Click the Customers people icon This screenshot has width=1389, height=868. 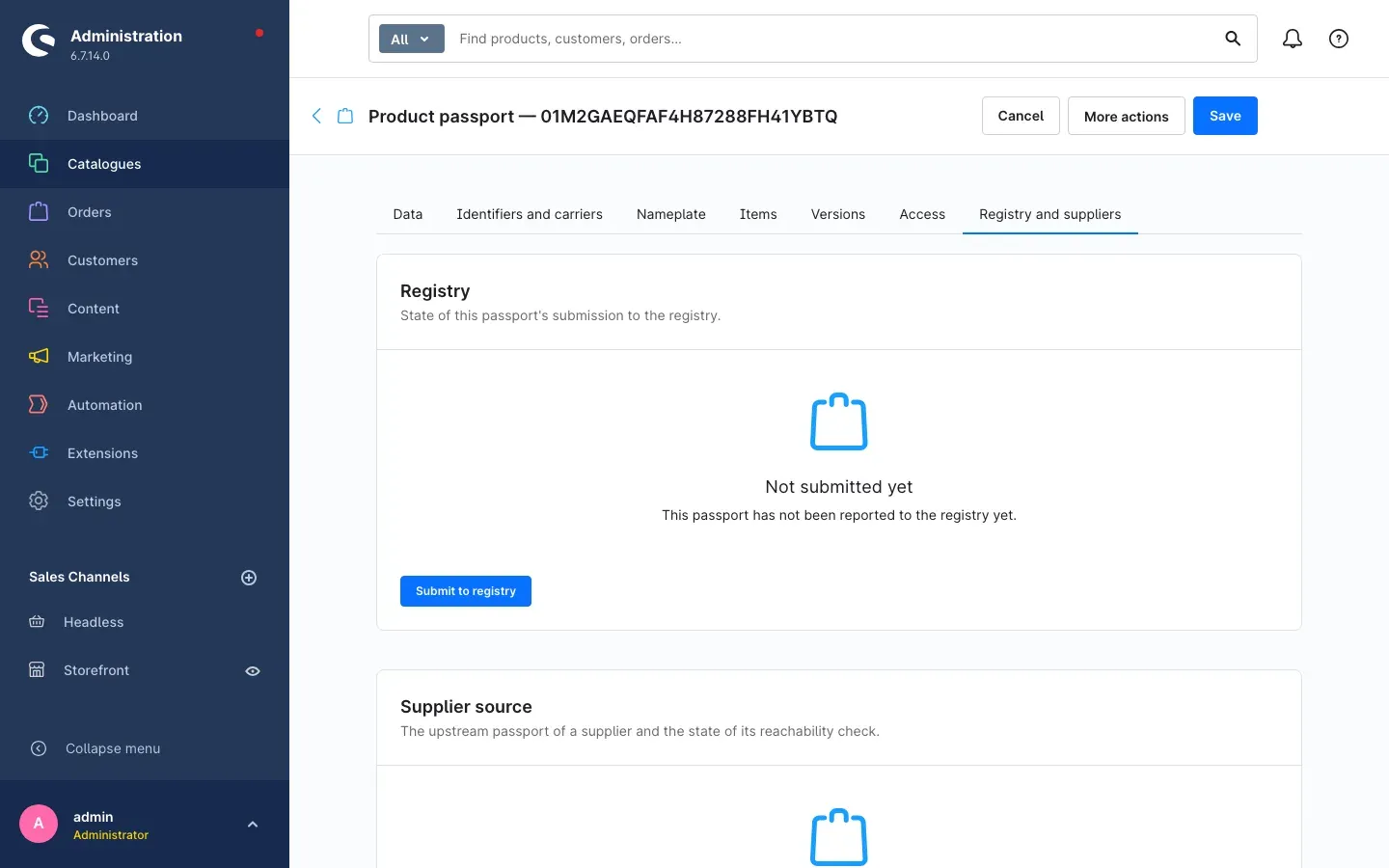[39, 260]
